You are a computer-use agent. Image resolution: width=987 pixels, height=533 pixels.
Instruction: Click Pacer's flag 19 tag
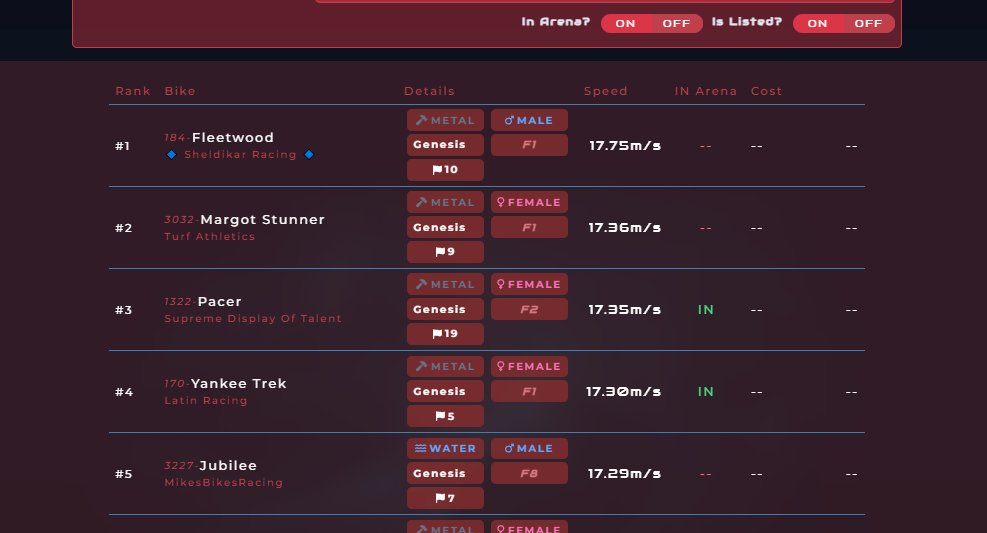(x=445, y=334)
